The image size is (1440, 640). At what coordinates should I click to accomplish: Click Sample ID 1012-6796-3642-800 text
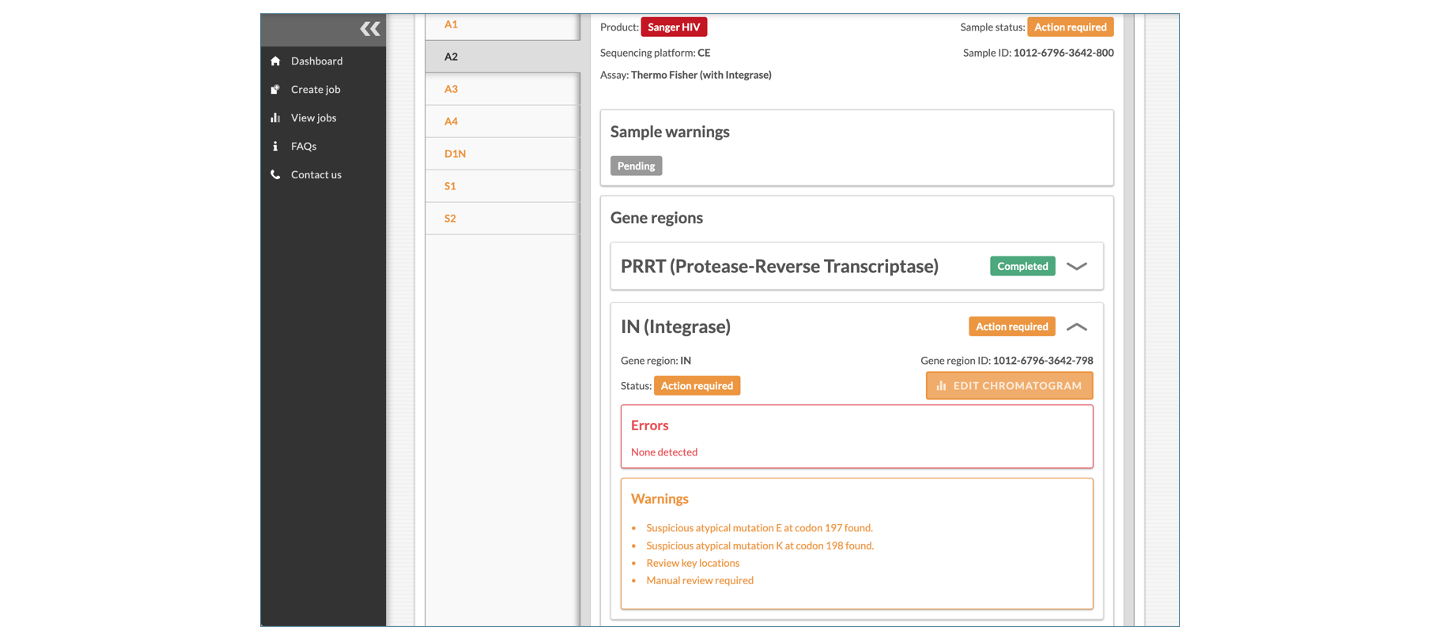(x=1038, y=53)
